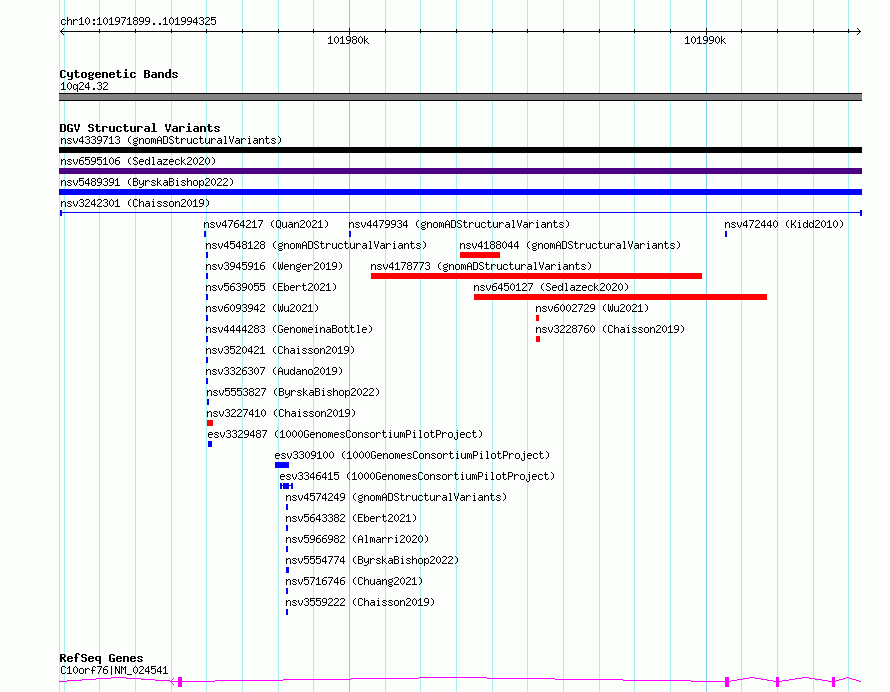Select the purple nsv6595106 variant bar
The image size is (890, 692).
460,171
